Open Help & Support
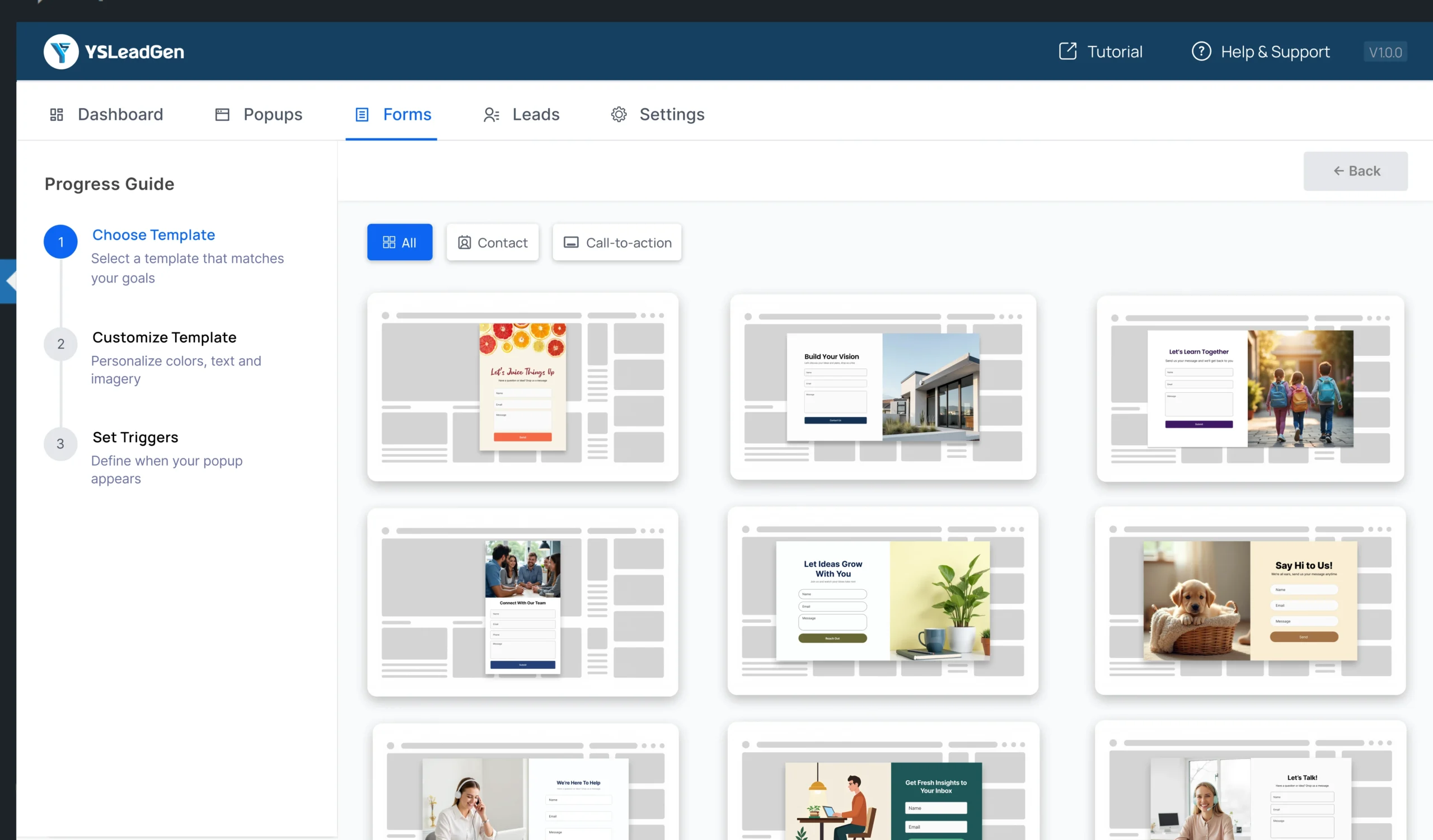1433x840 pixels. [x=1261, y=51]
